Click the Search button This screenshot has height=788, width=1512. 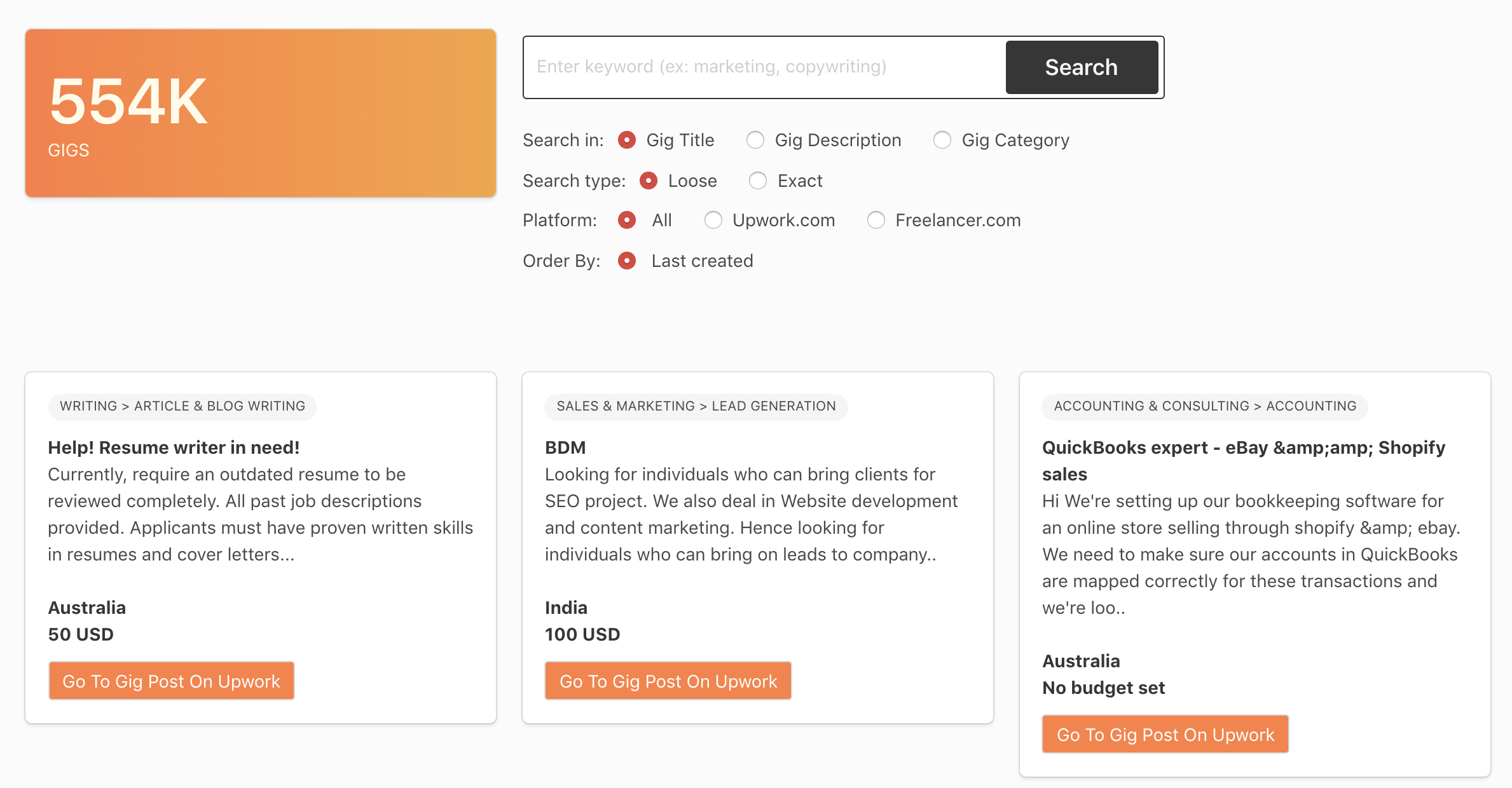tap(1081, 67)
